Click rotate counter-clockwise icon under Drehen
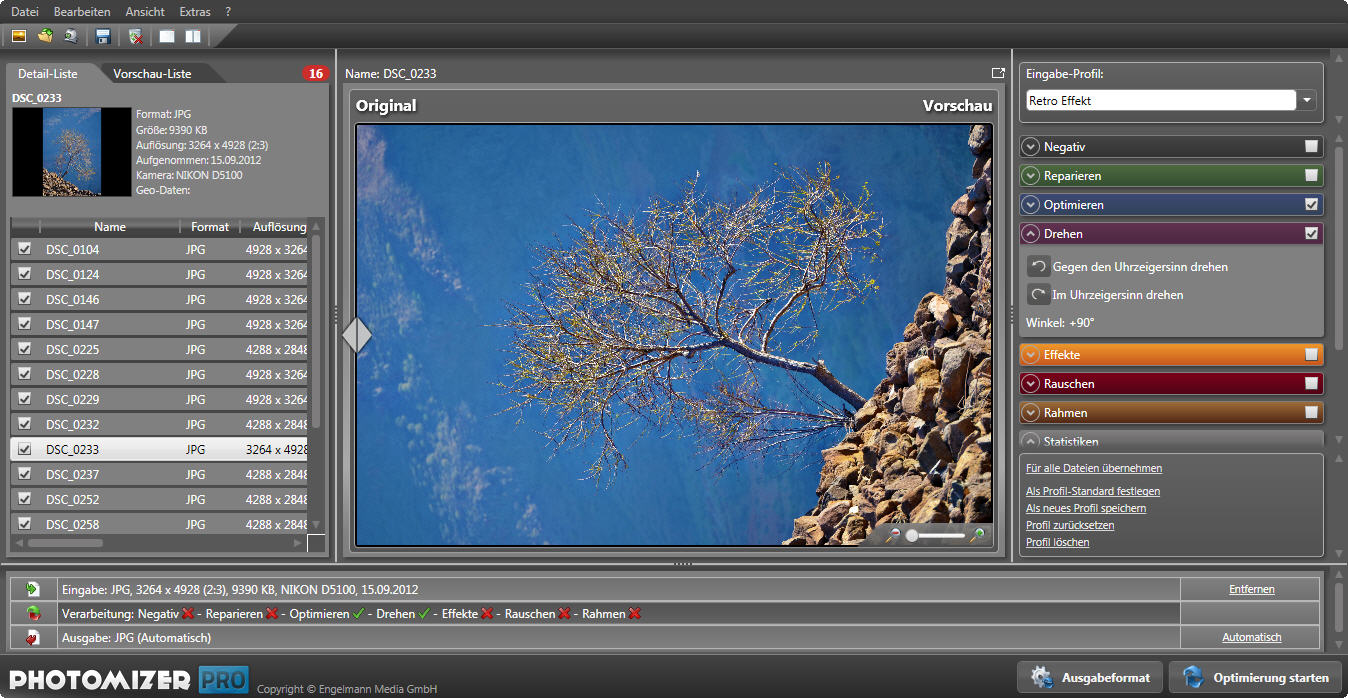This screenshot has width=1348, height=698. 1039,267
